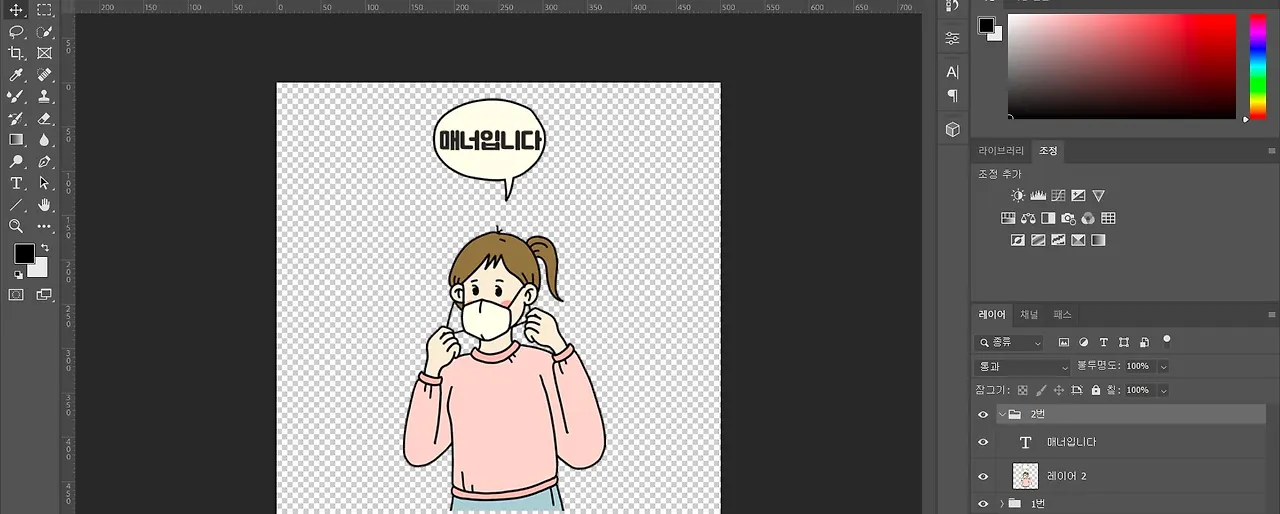Swap foreground and background colors

coord(44,247)
